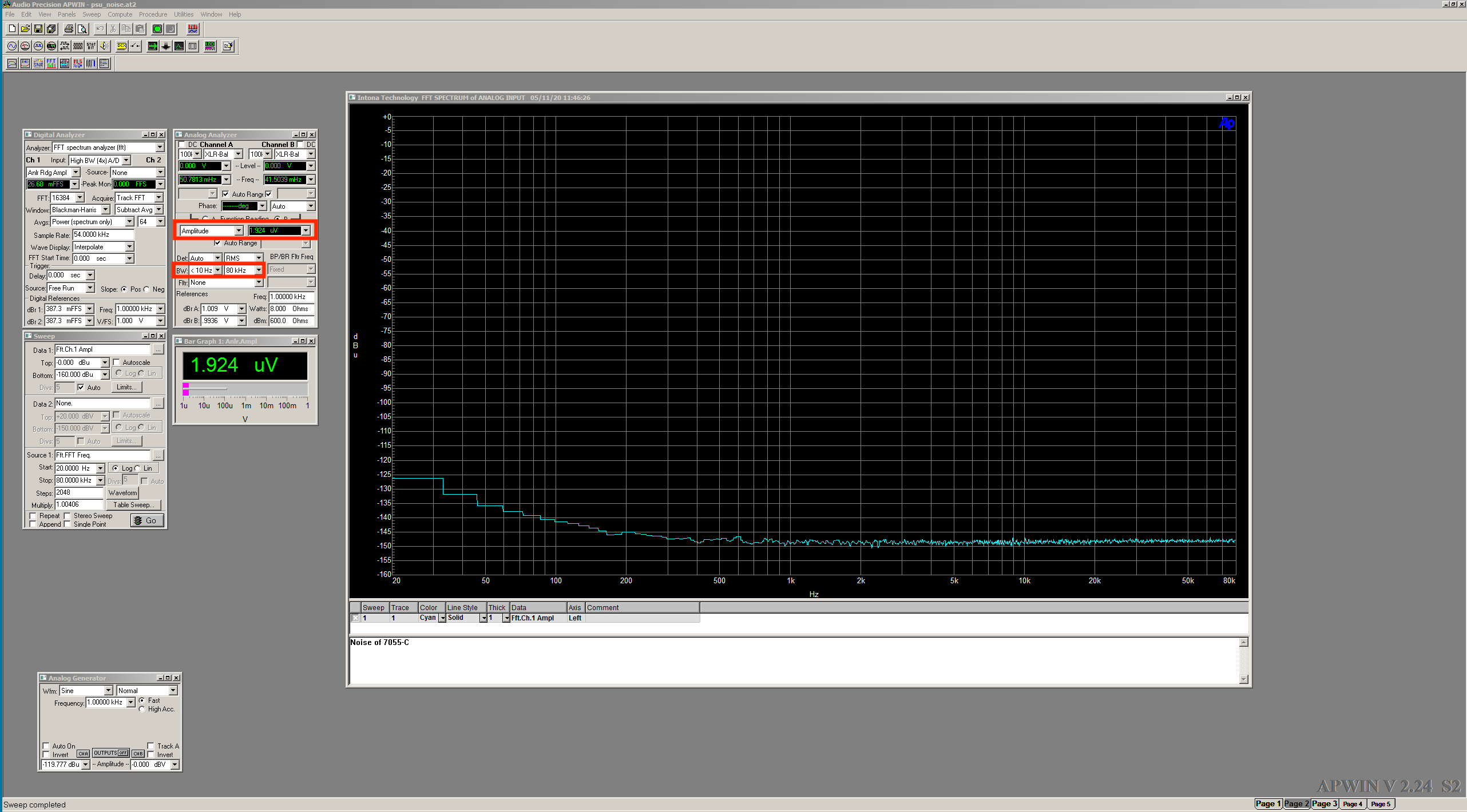The width and height of the screenshot is (1467, 812).
Task: Enable the Repeat sweep checkbox
Action: click(33, 516)
